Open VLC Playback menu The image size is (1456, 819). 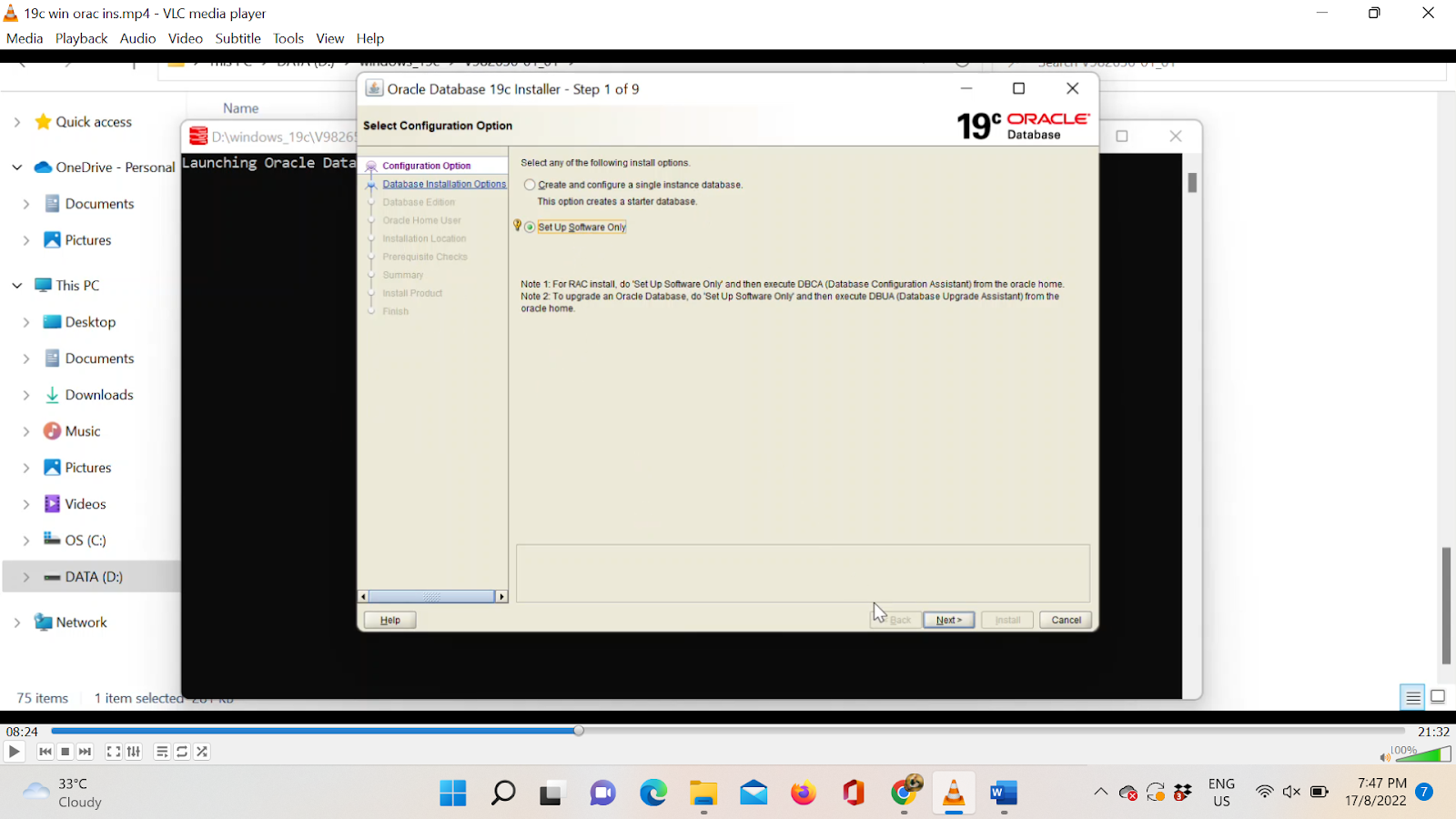[x=81, y=38]
